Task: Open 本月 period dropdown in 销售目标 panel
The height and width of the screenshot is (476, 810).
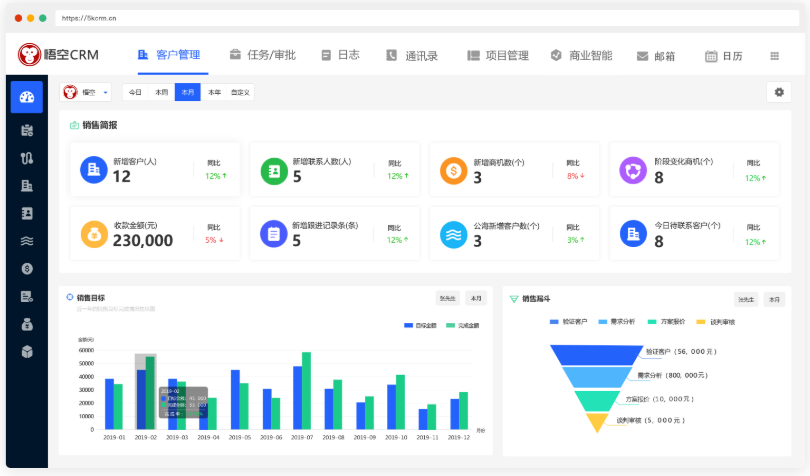Action: [476, 298]
